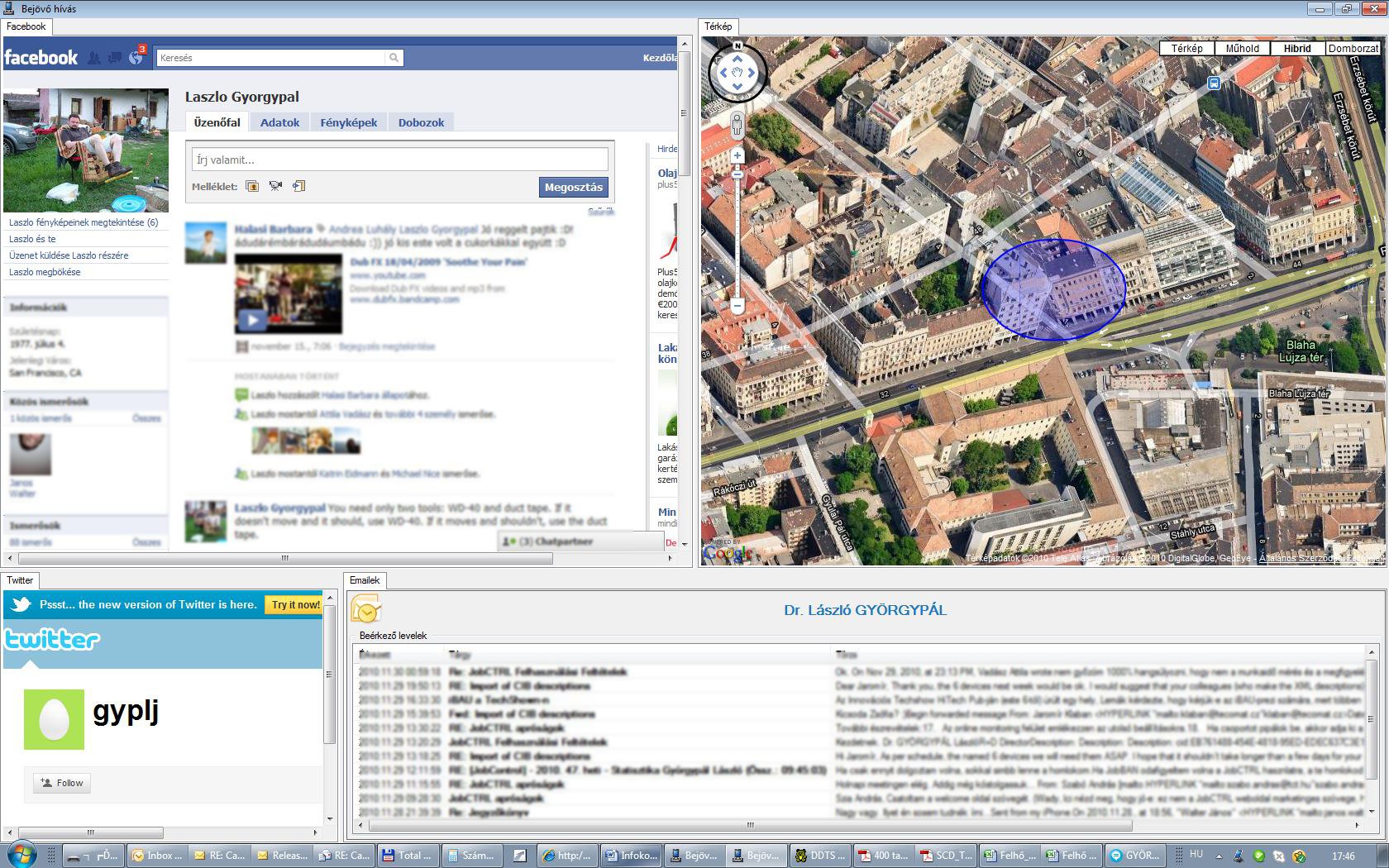The height and width of the screenshot is (868, 1389).
Task: Pan the map east with the right arrow
Action: (752, 73)
